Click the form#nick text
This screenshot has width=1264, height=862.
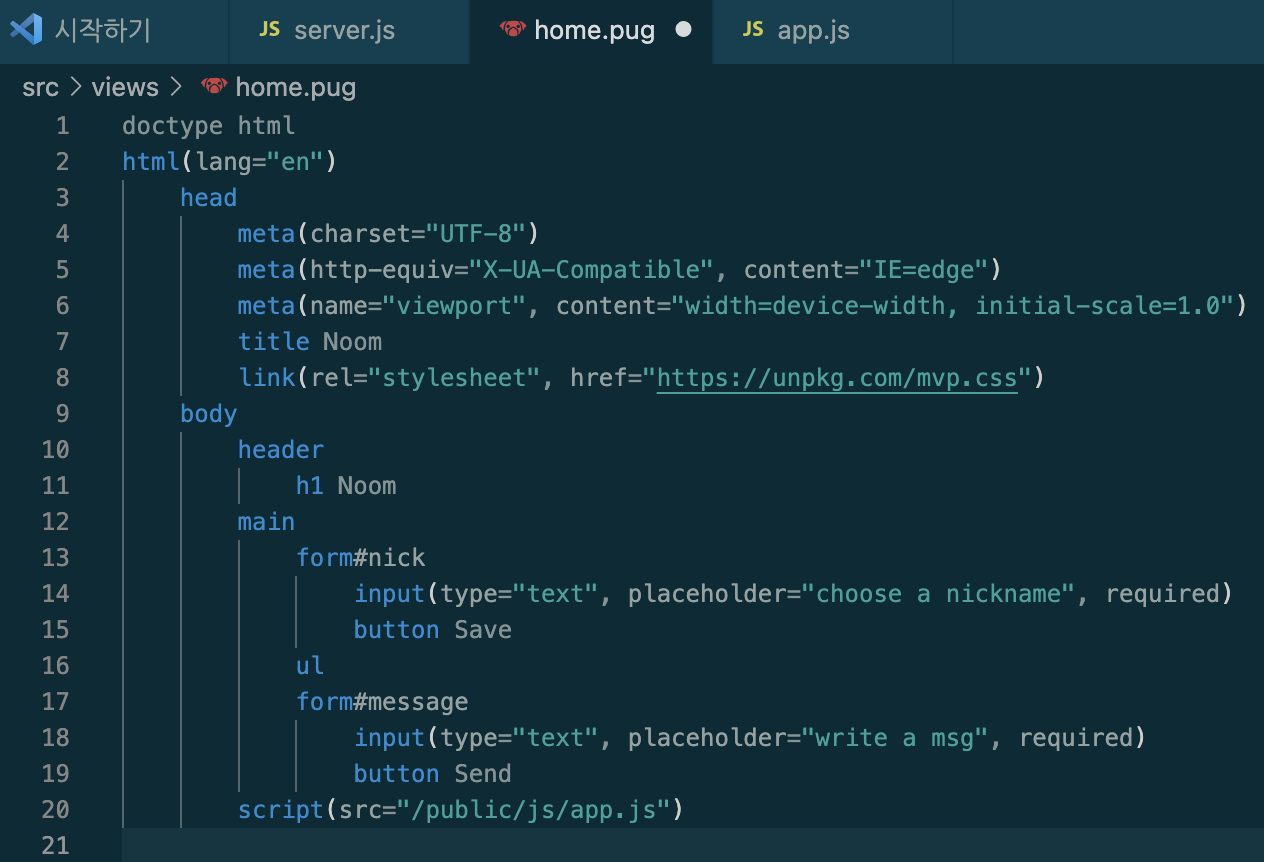(361, 558)
